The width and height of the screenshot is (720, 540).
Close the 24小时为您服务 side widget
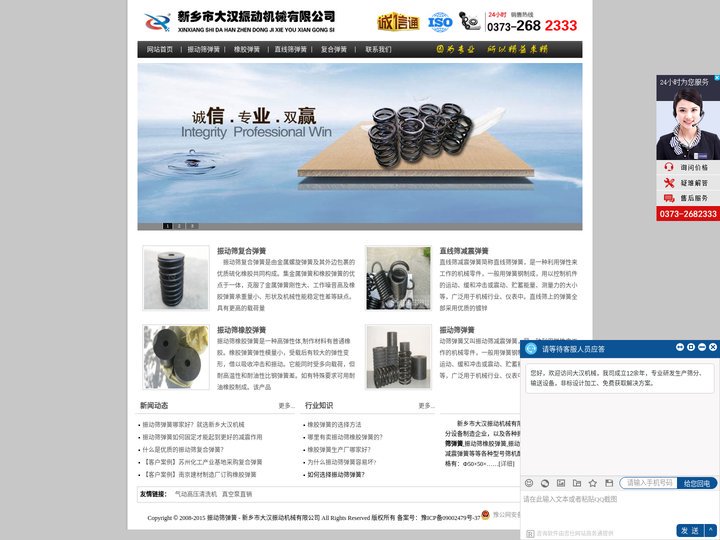[x=717, y=78]
